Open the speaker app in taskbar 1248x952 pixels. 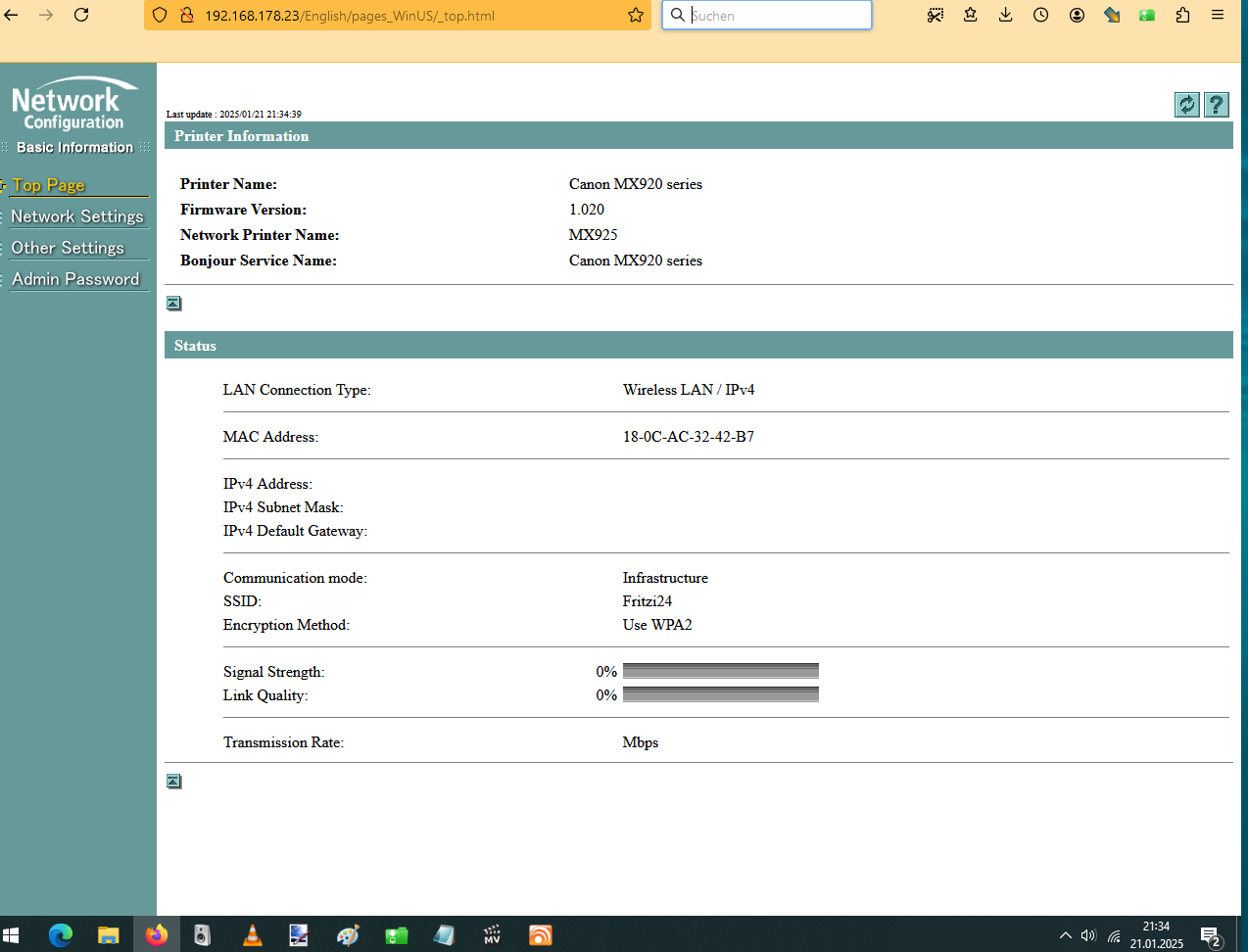point(202,935)
